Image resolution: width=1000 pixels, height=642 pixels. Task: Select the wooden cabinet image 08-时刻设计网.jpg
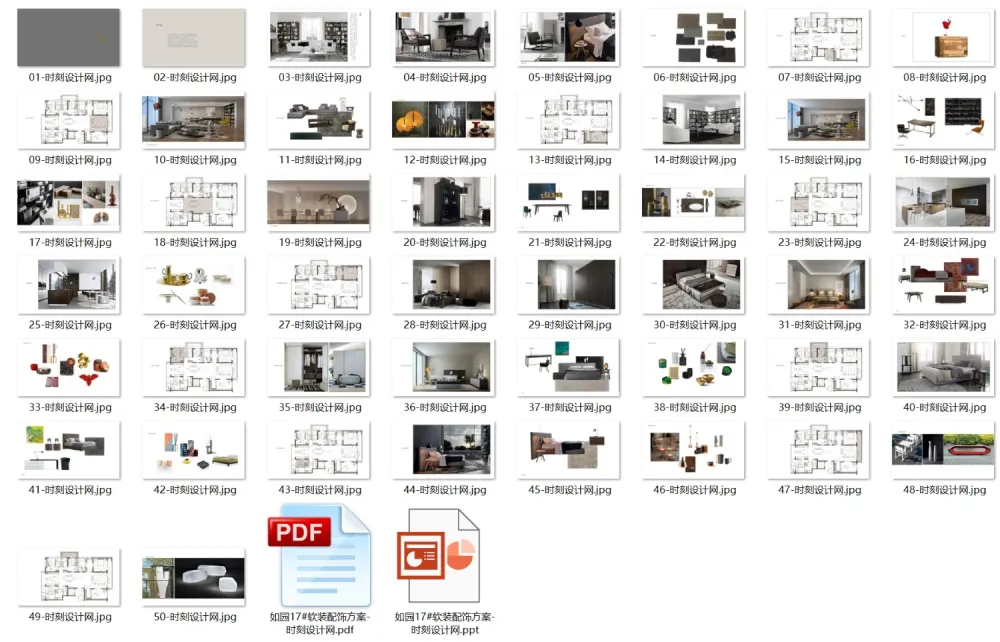tap(943, 37)
